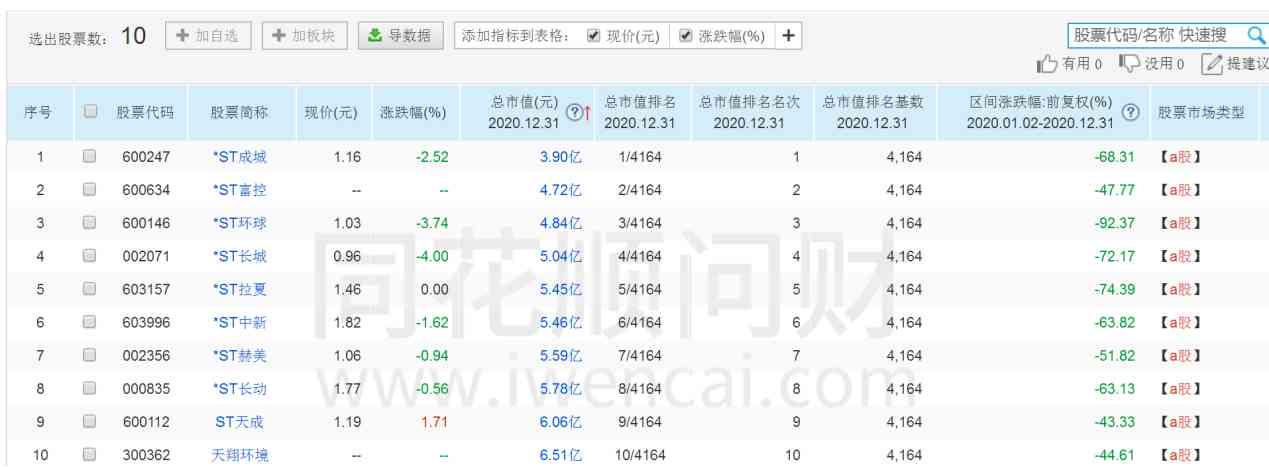
Task: Sort by the 股票简称 column header
Action: pyautogui.click(x=239, y=112)
